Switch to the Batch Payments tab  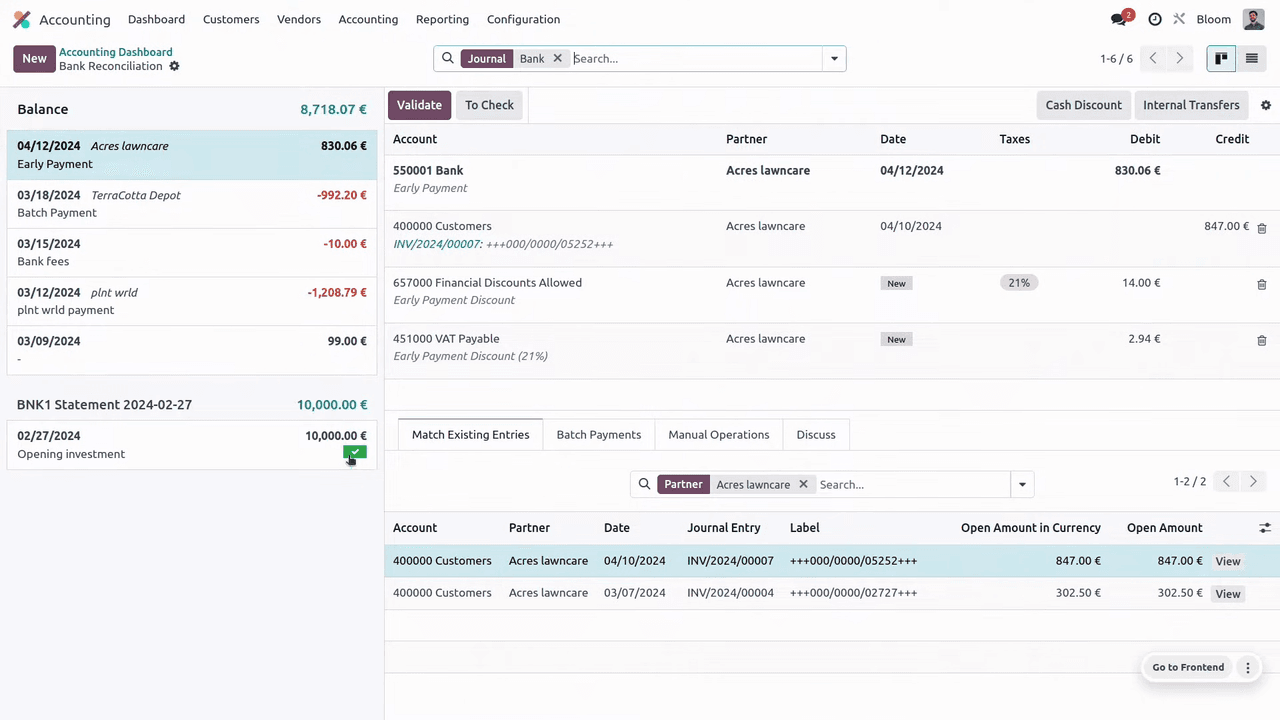pos(598,435)
